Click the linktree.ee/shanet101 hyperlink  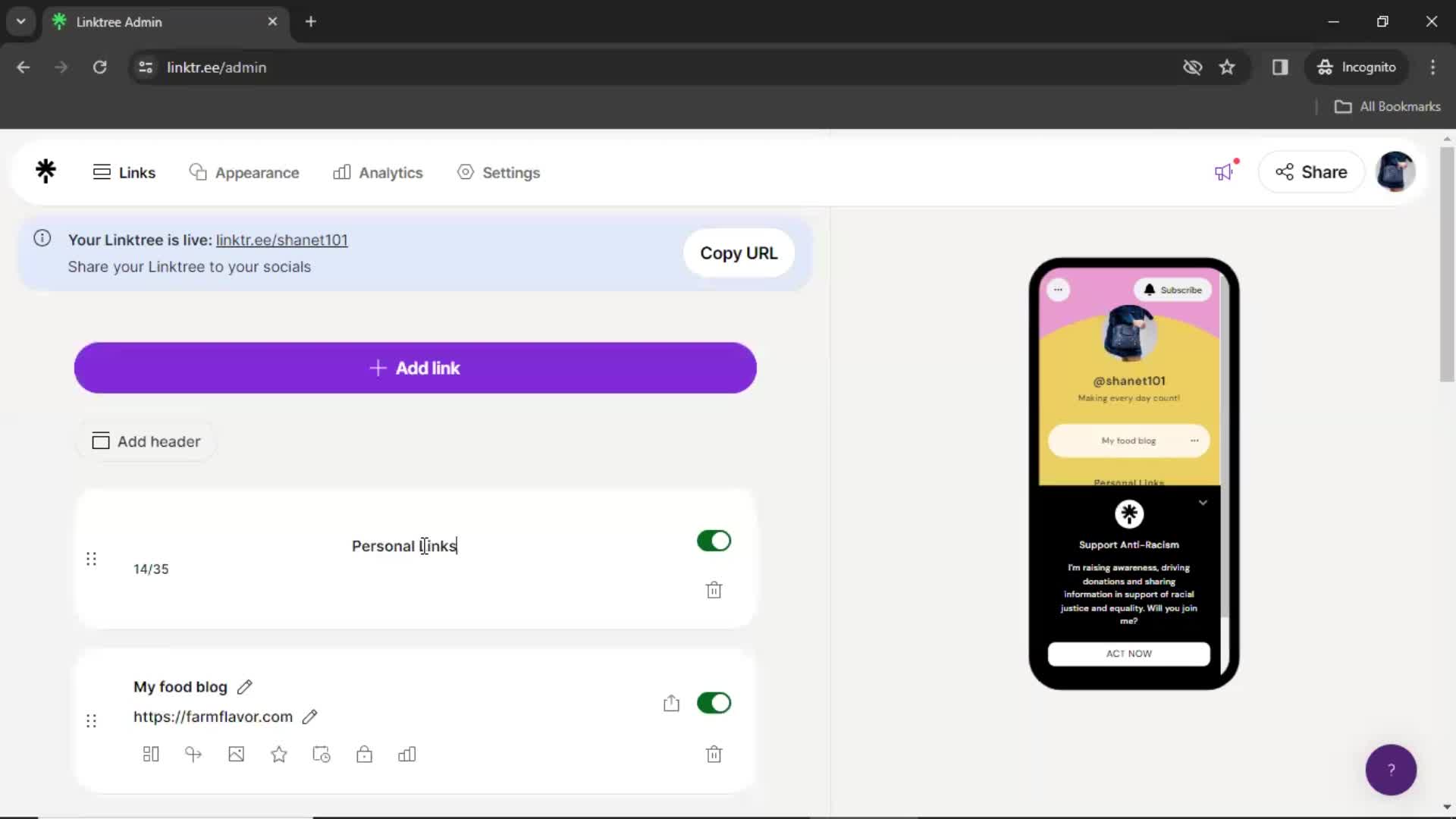(x=281, y=239)
